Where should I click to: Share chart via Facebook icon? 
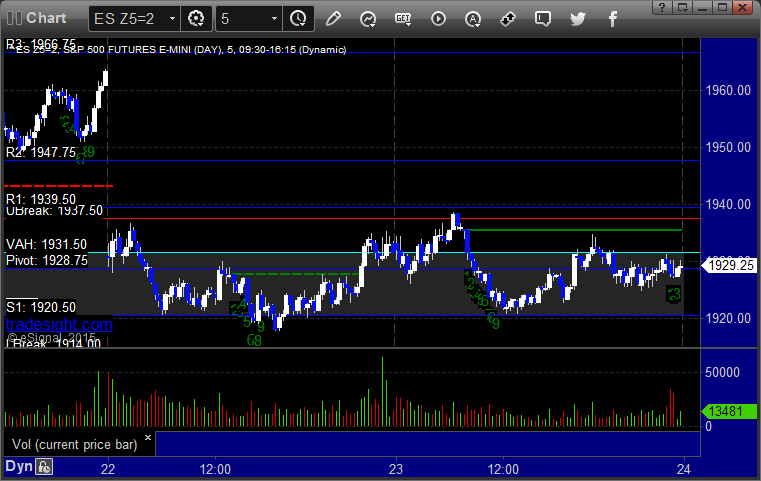tap(612, 19)
